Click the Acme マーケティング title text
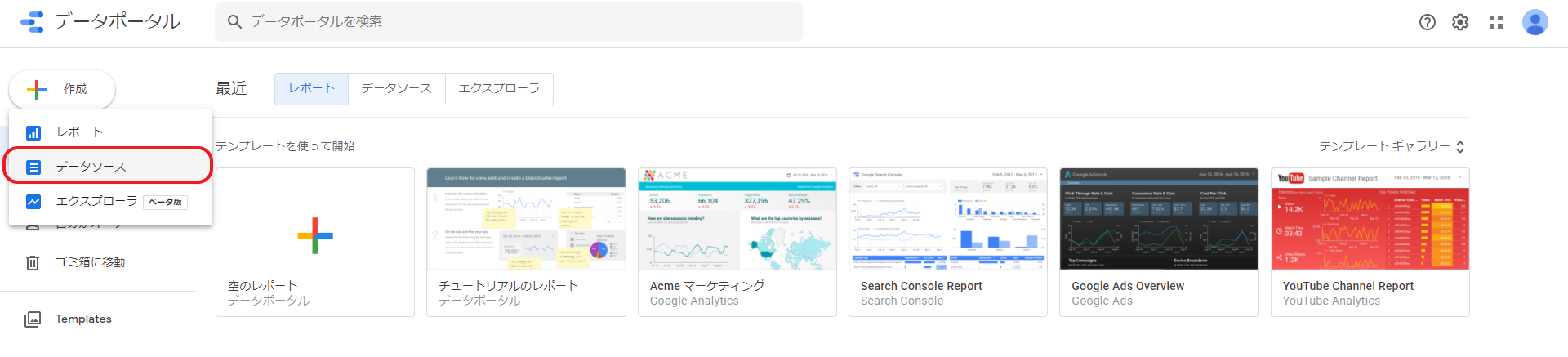Viewport: 1568px width, 357px height. click(707, 286)
